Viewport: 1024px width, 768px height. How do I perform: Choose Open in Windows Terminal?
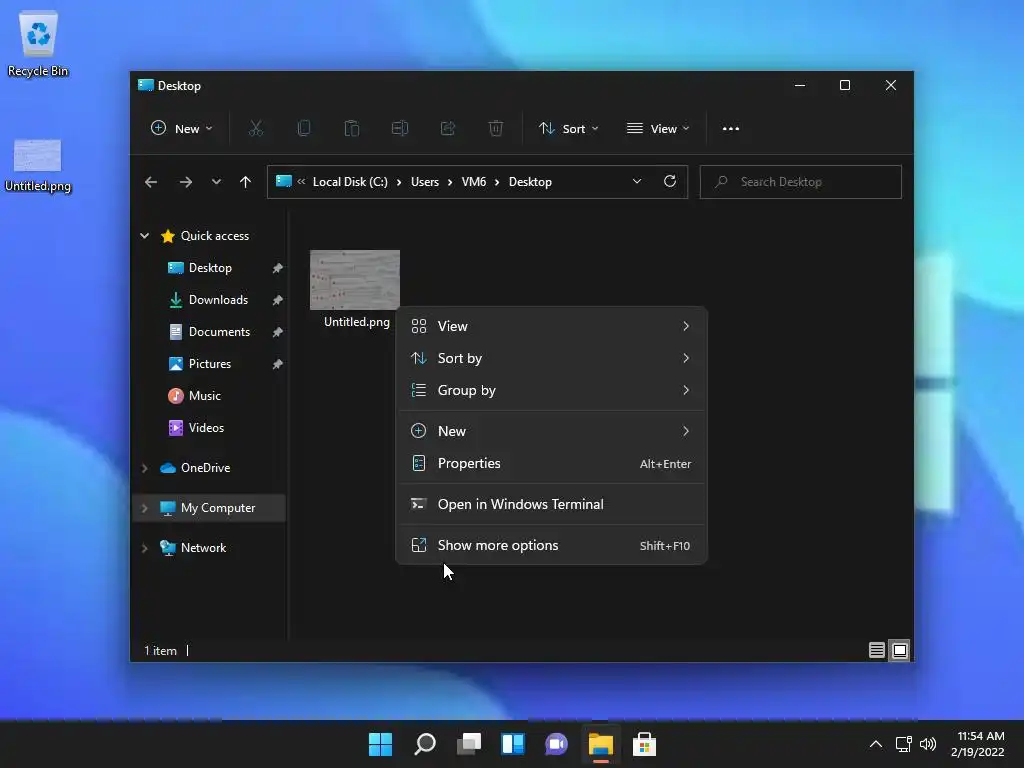tap(551, 504)
